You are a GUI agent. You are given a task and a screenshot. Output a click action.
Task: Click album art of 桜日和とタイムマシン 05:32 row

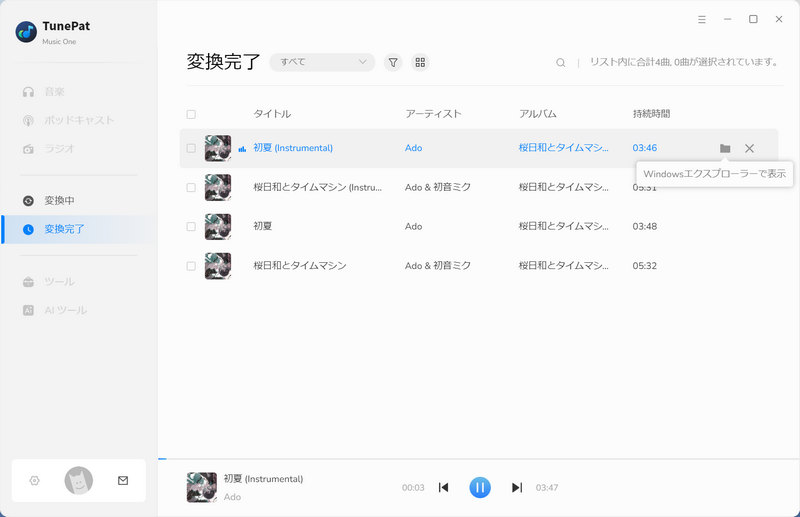click(218, 266)
